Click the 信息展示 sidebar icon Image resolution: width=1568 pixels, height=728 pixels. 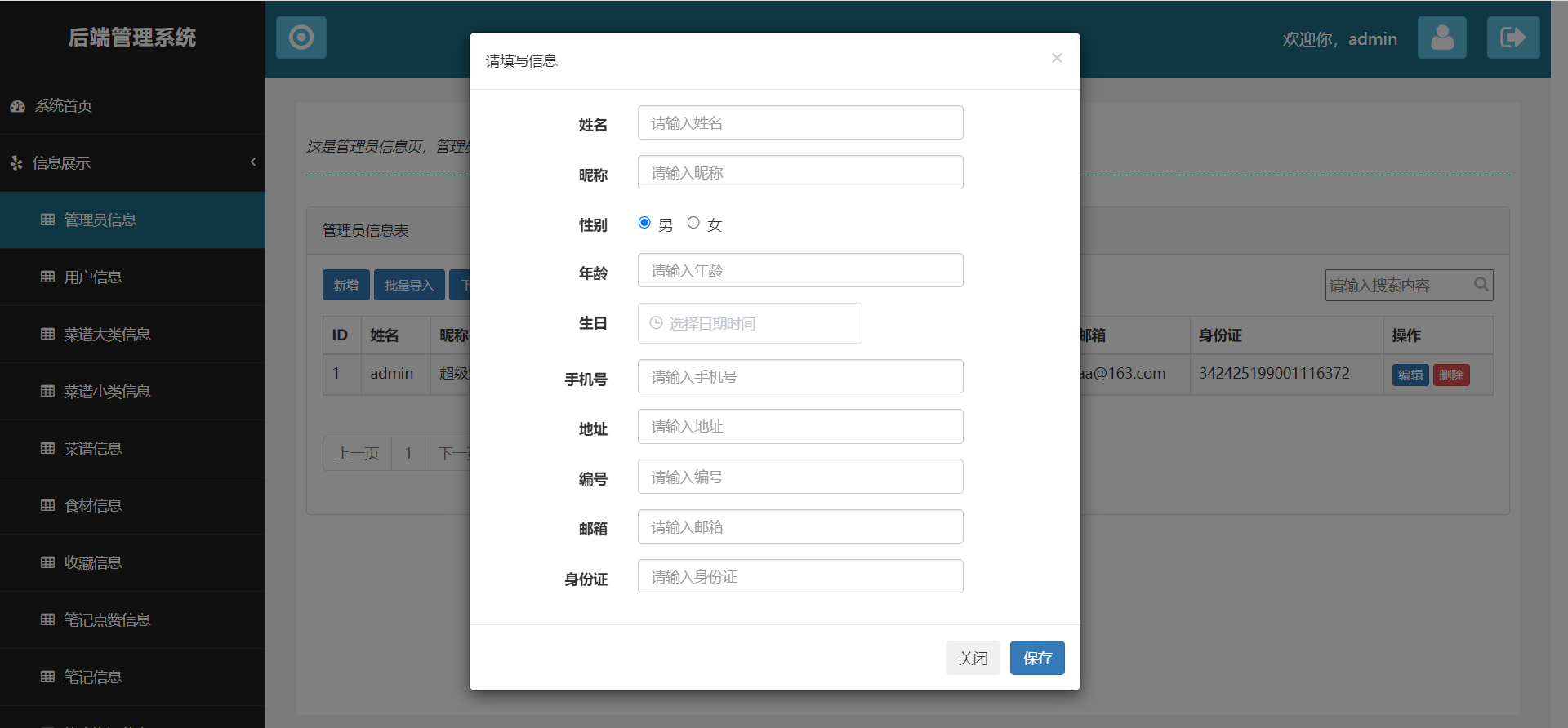click(x=16, y=163)
